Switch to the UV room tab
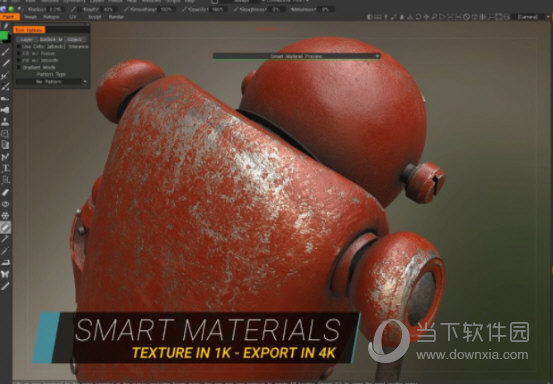 [72, 17]
